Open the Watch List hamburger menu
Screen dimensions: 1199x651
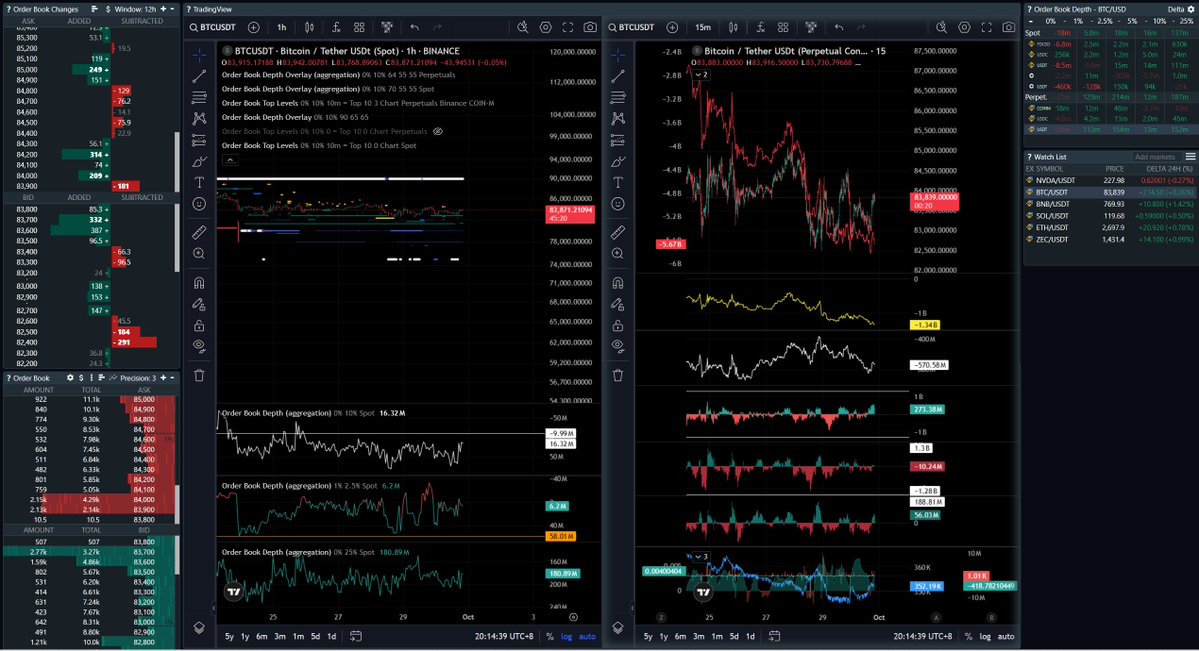click(1191, 157)
